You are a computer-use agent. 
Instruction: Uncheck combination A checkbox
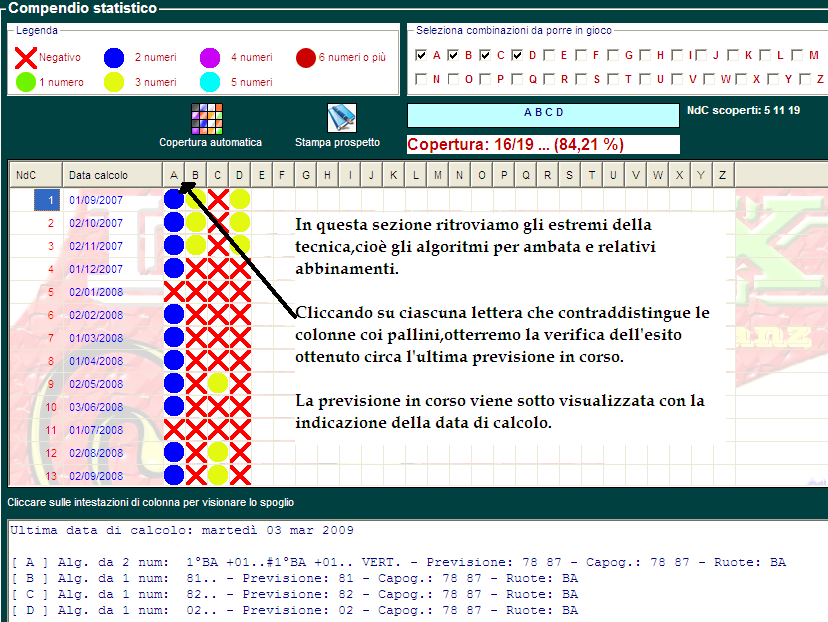point(421,55)
